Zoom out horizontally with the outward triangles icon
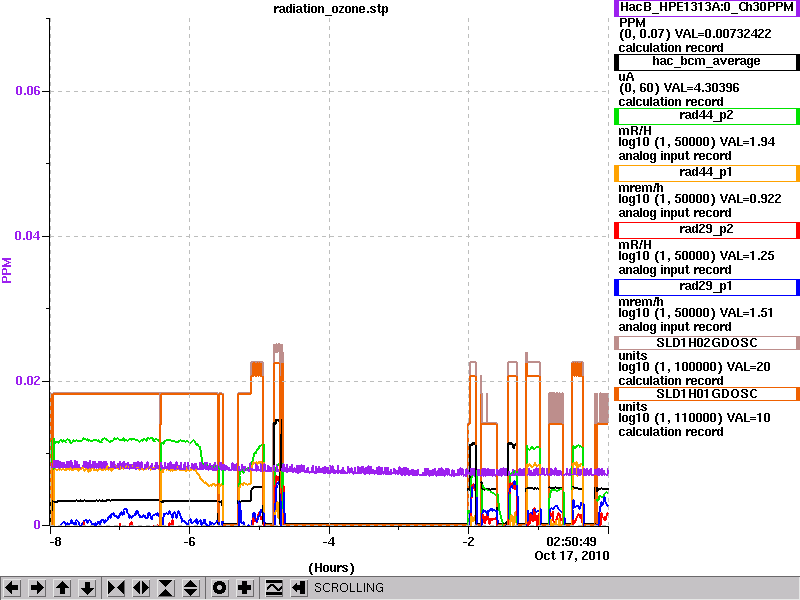 pos(141,588)
